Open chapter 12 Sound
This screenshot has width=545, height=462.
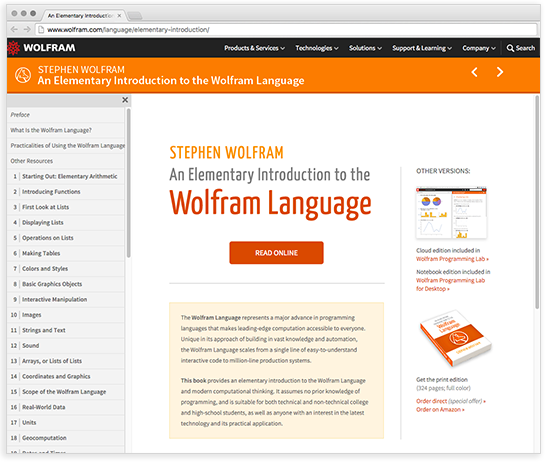click(66, 346)
